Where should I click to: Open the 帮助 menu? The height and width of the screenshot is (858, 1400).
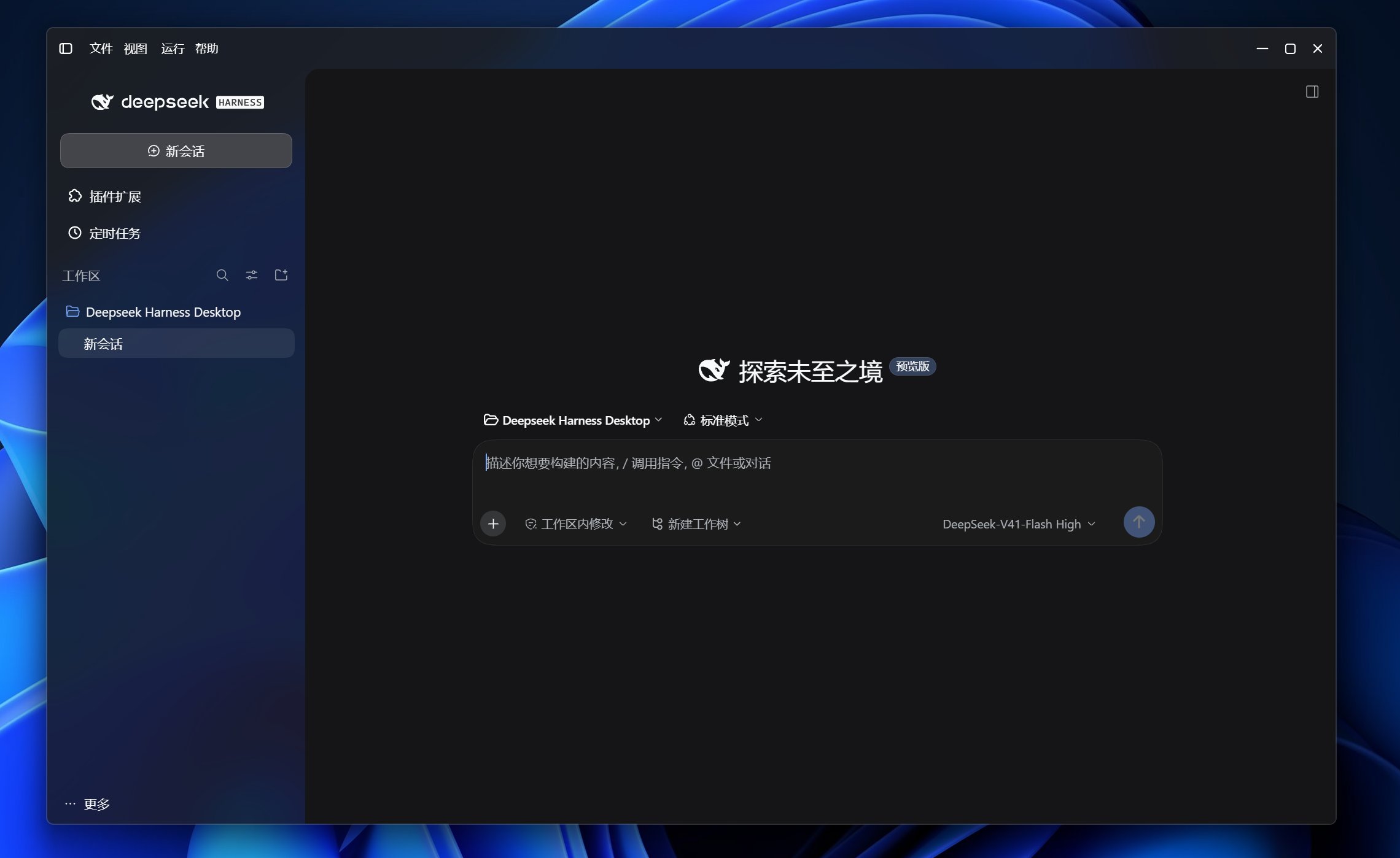pos(206,48)
